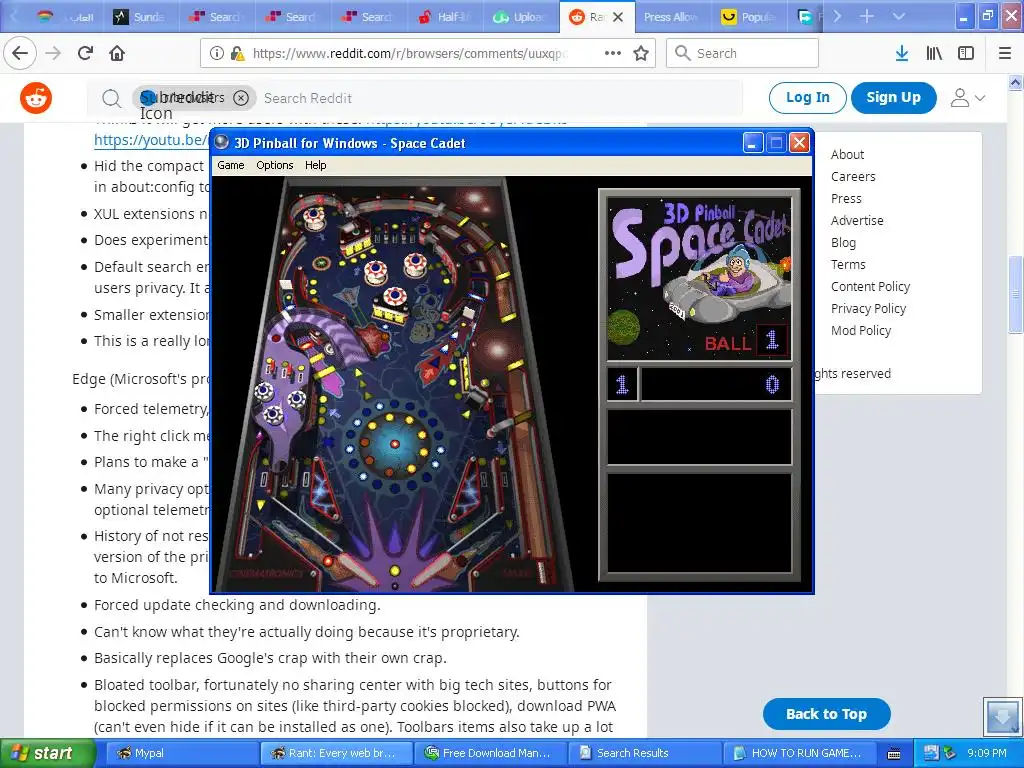Click the floating download panel icon at bottom right
Viewport: 1024px width, 768px height.
(x=1002, y=716)
